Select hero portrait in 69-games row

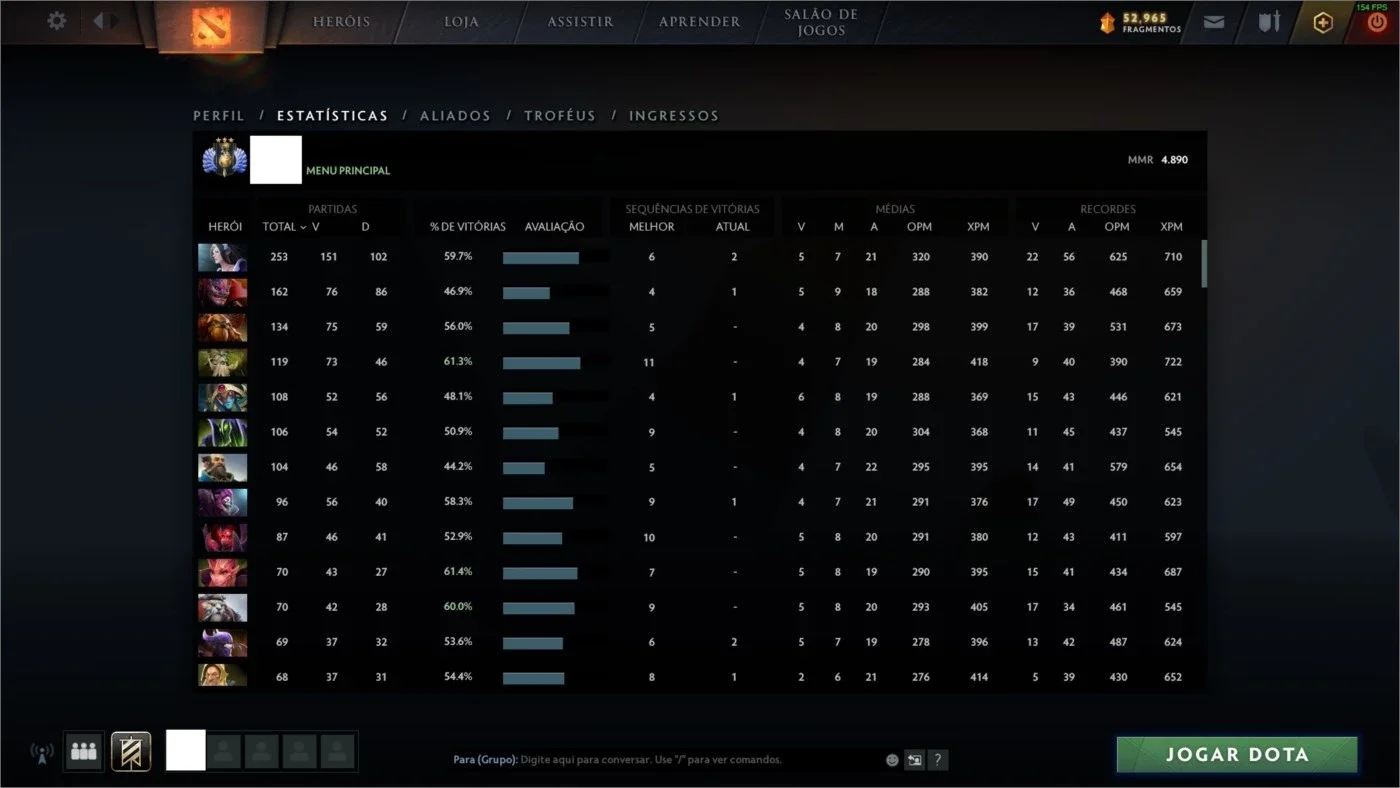click(x=222, y=642)
